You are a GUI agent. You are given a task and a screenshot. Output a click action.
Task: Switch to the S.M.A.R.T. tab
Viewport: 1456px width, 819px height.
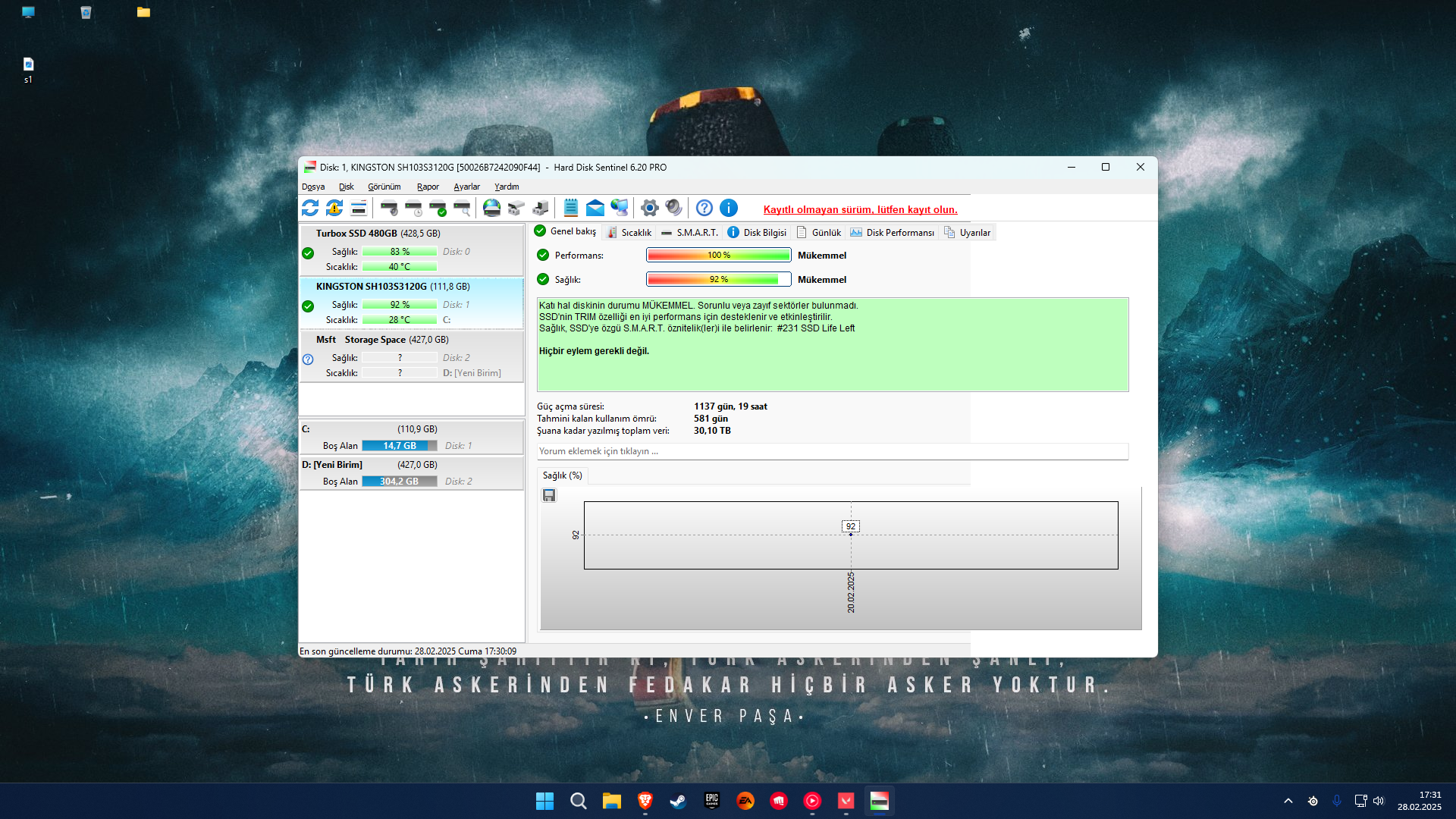click(x=689, y=233)
